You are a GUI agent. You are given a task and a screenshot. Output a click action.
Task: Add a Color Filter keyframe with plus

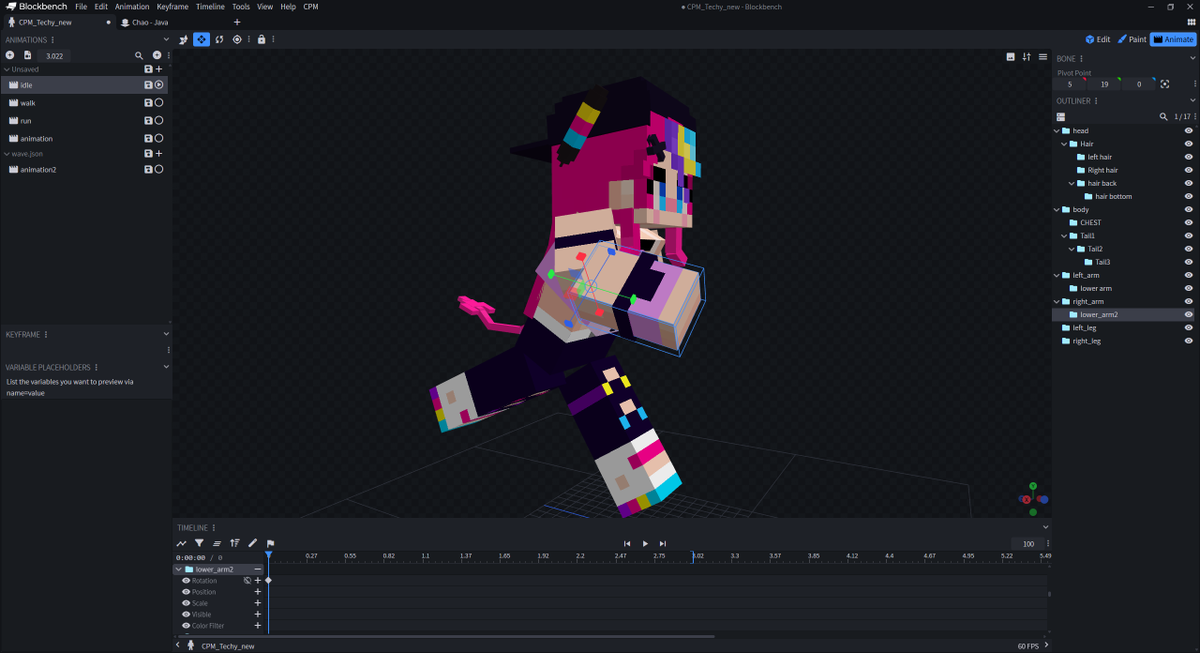[x=257, y=626]
